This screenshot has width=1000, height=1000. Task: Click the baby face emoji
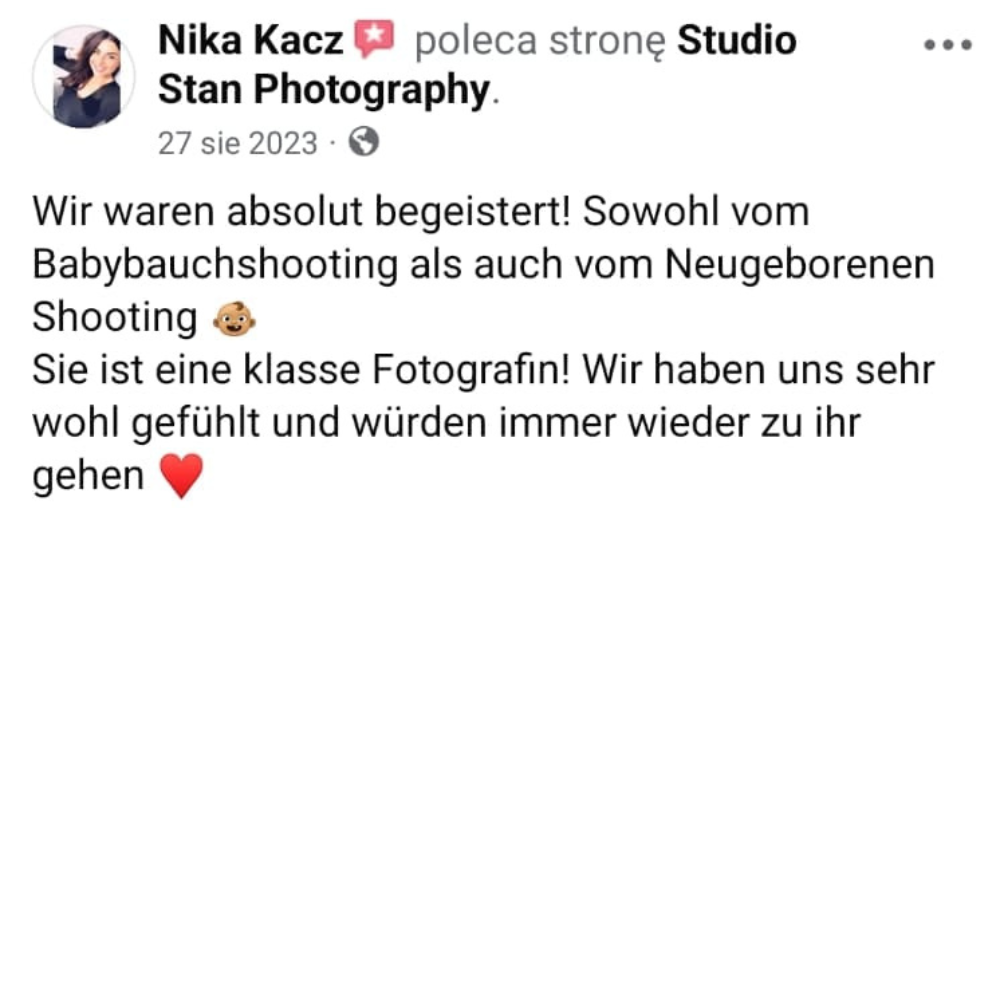click(x=234, y=318)
